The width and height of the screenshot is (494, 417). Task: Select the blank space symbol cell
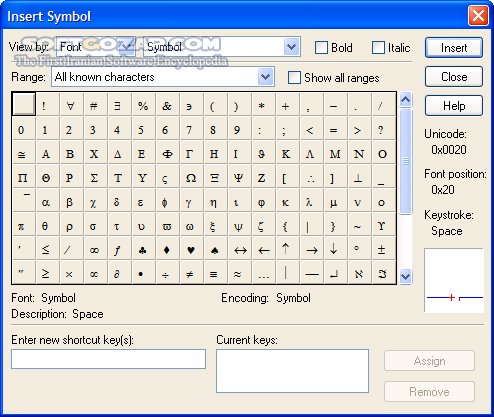point(24,104)
